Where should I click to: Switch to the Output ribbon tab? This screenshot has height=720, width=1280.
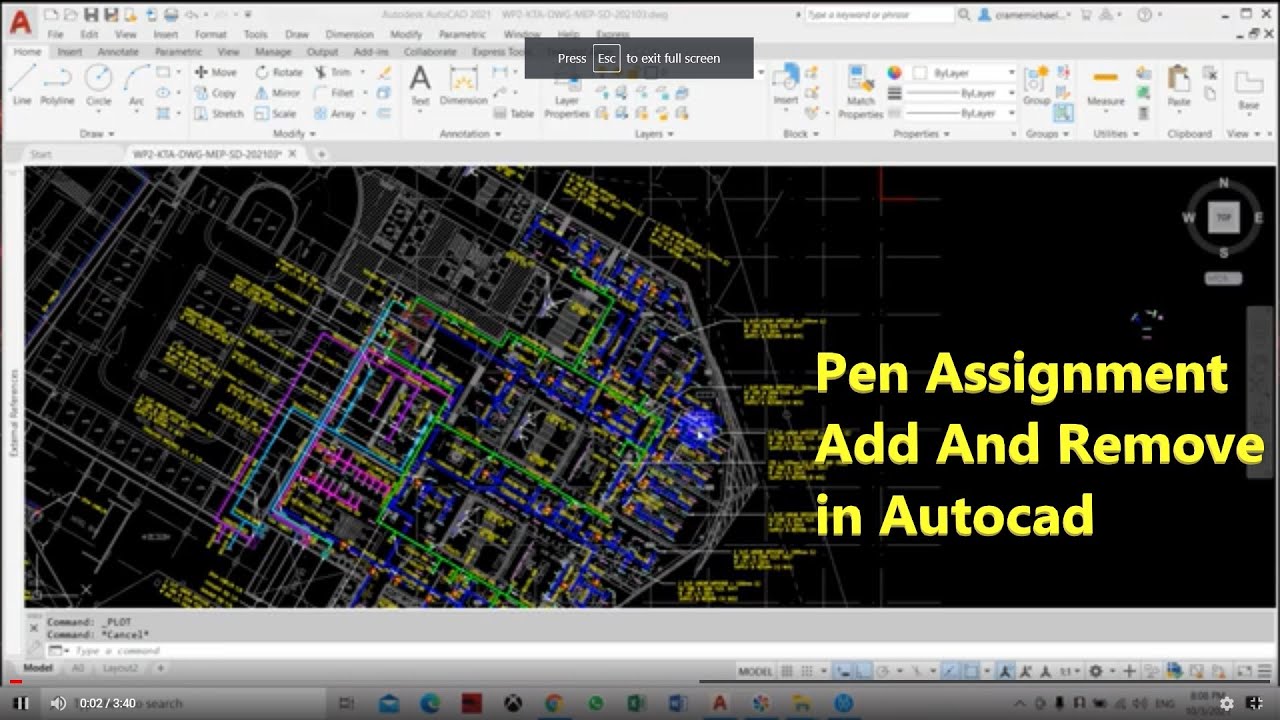click(322, 52)
